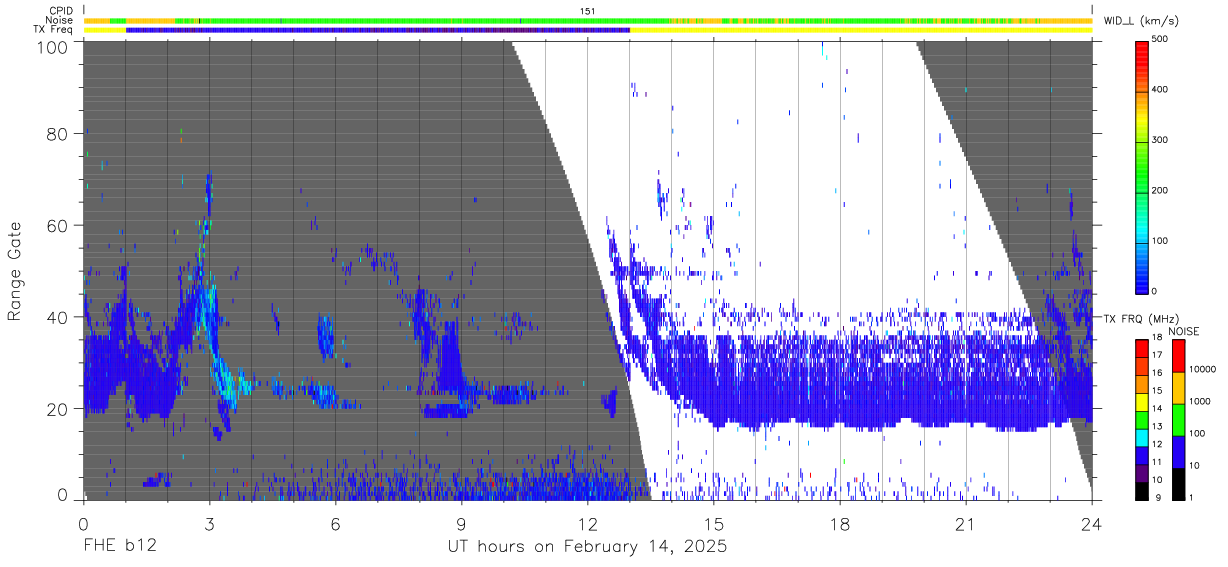This screenshot has width=1228, height=567.
Task: Click the 0 hour tick on time axis
Action: click(x=83, y=524)
